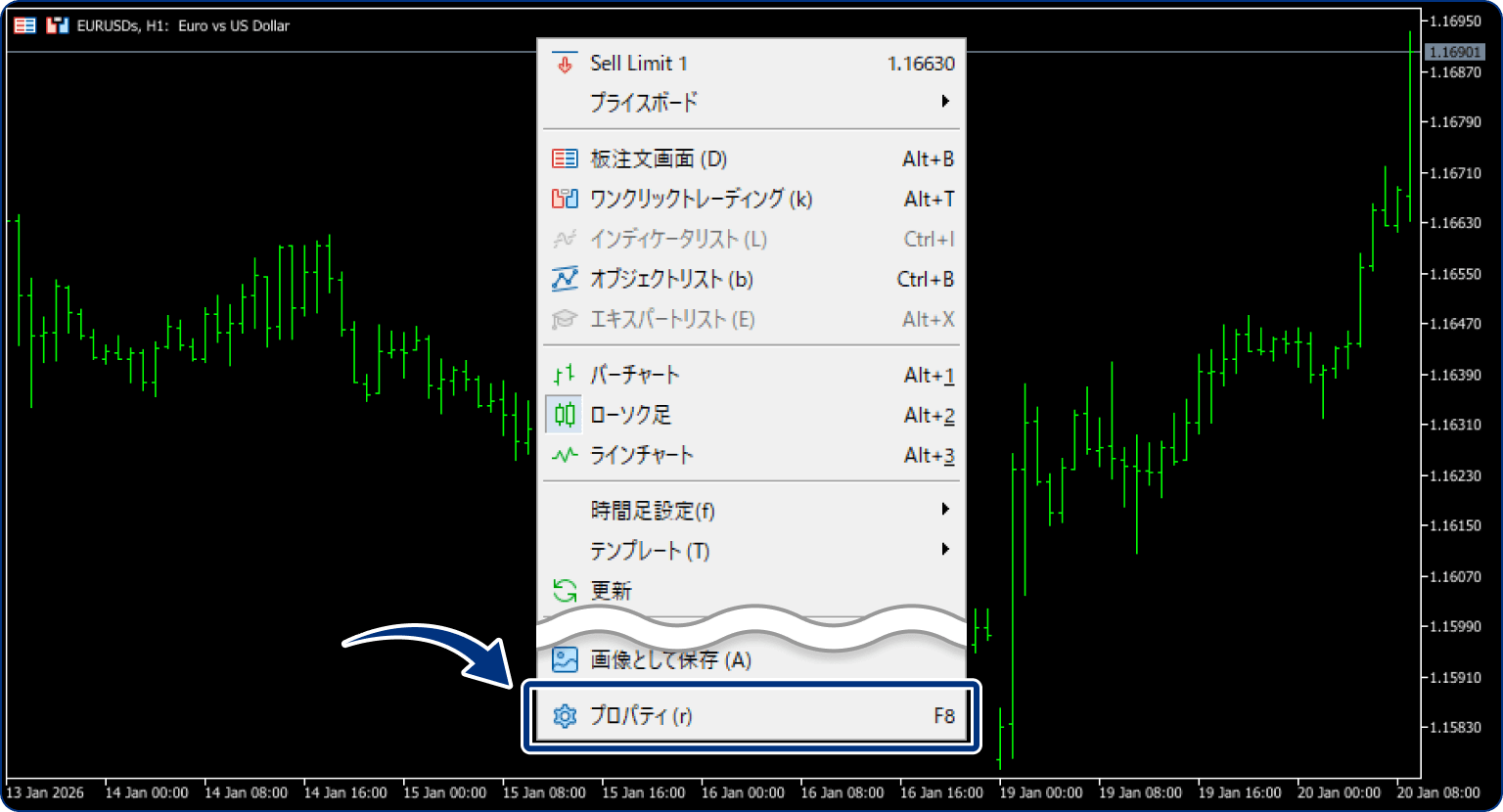Select the line chart icon

coord(564,455)
